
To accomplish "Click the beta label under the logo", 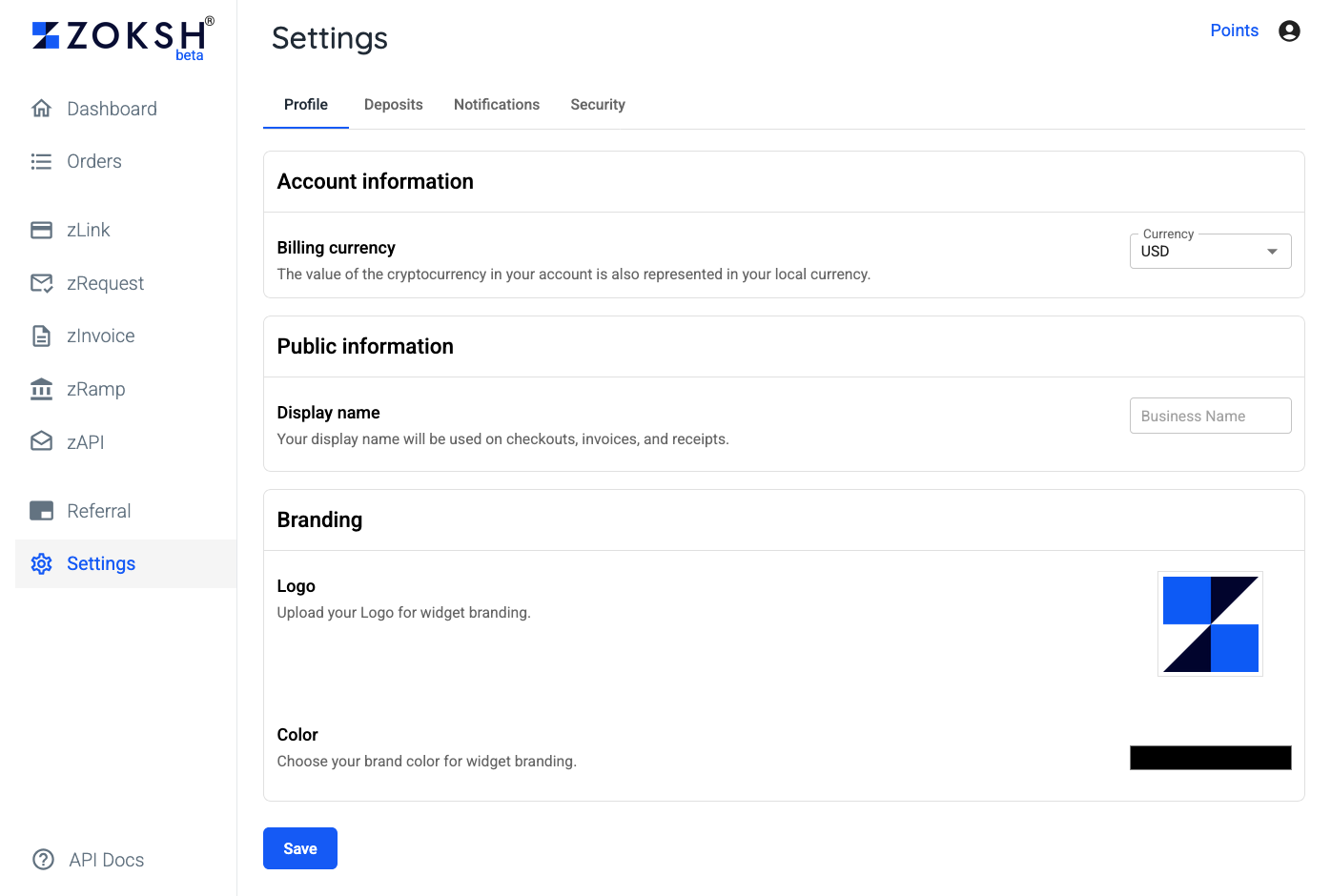I will (190, 55).
